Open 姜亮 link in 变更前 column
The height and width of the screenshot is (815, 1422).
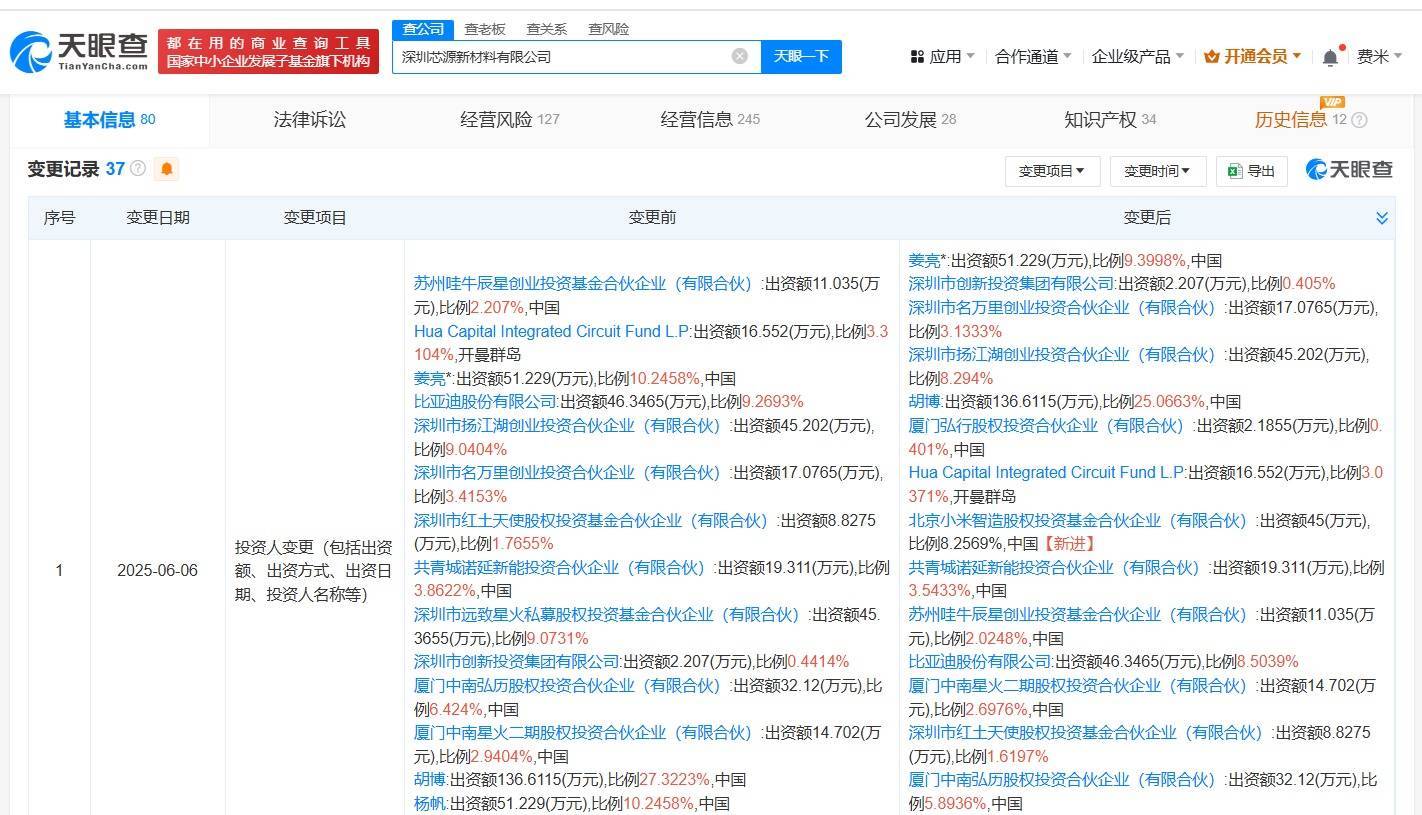(x=430, y=378)
